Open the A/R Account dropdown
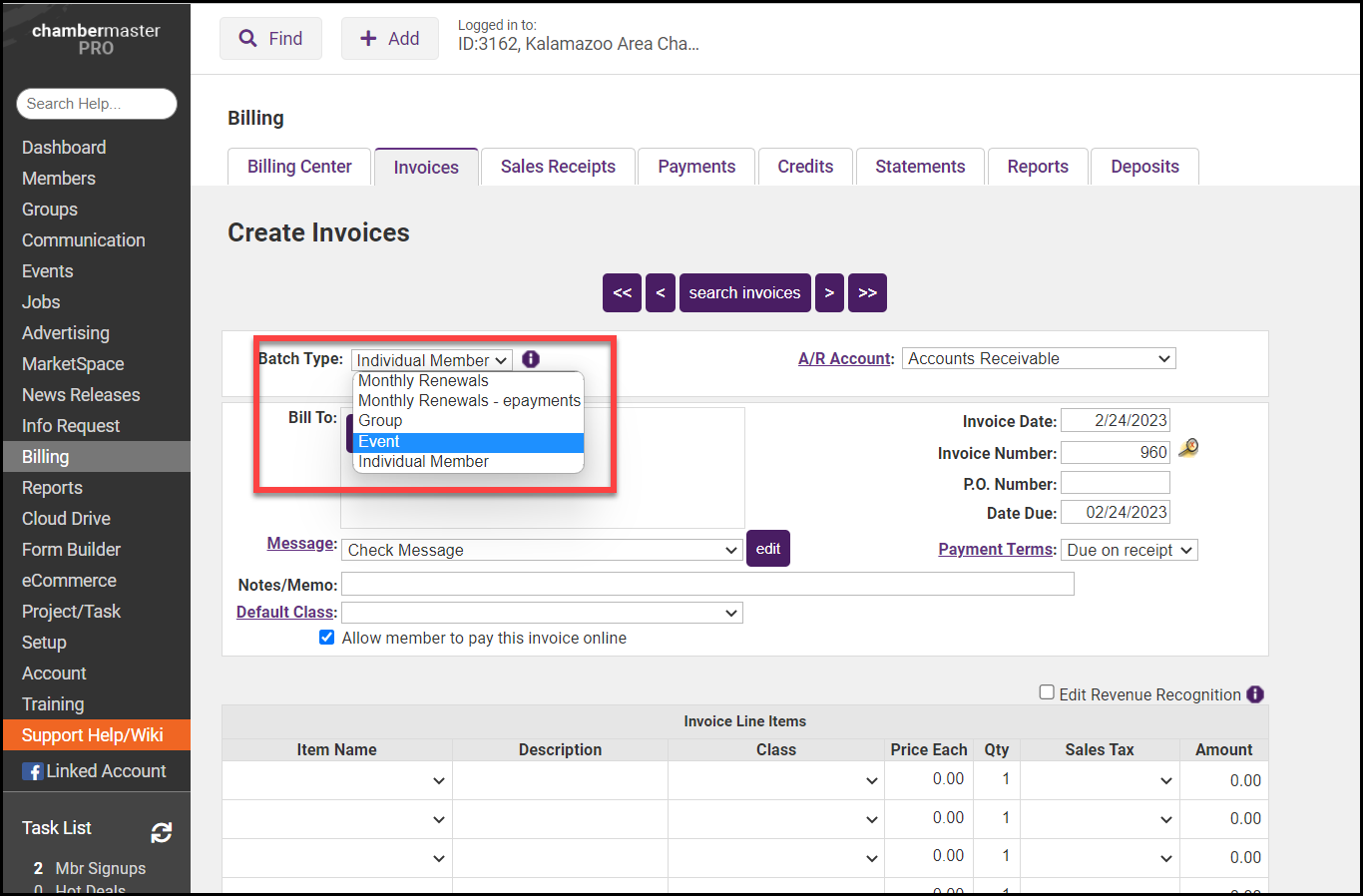Screen dimensions: 1363x896 click(1038, 359)
